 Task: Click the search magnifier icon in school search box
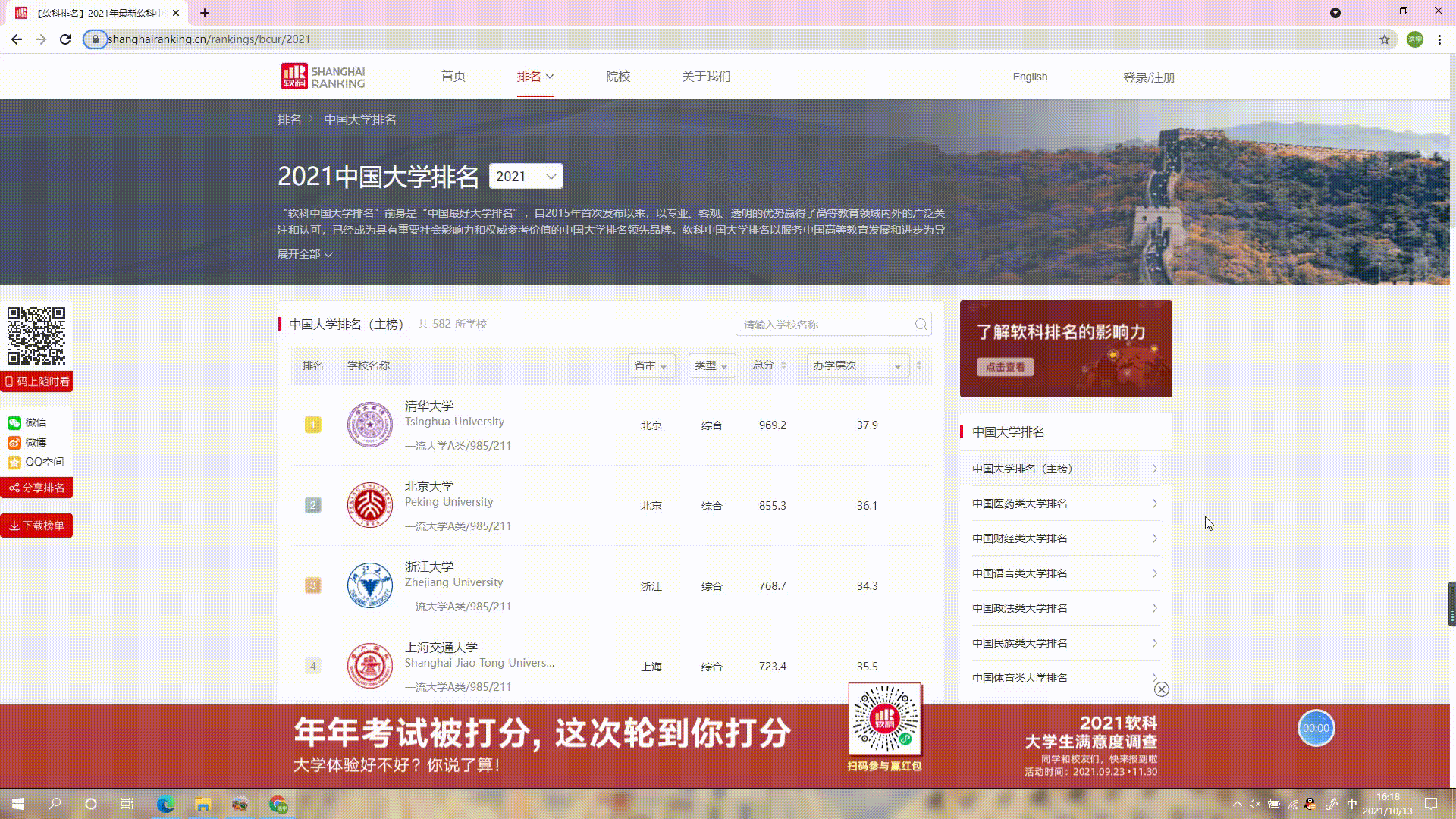pyautogui.click(x=921, y=325)
